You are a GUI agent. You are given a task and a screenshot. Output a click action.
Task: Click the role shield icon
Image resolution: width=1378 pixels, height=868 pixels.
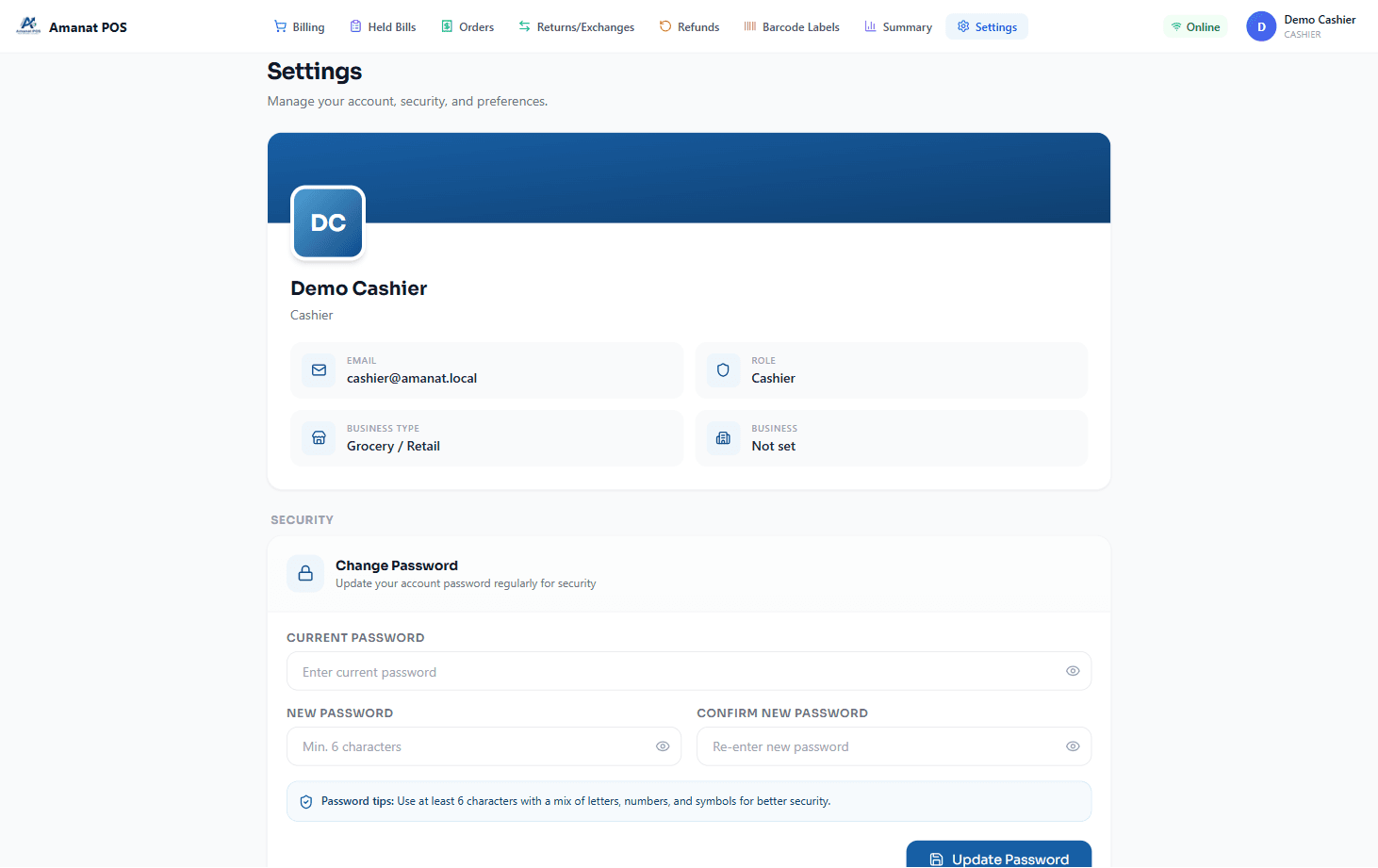(x=723, y=370)
